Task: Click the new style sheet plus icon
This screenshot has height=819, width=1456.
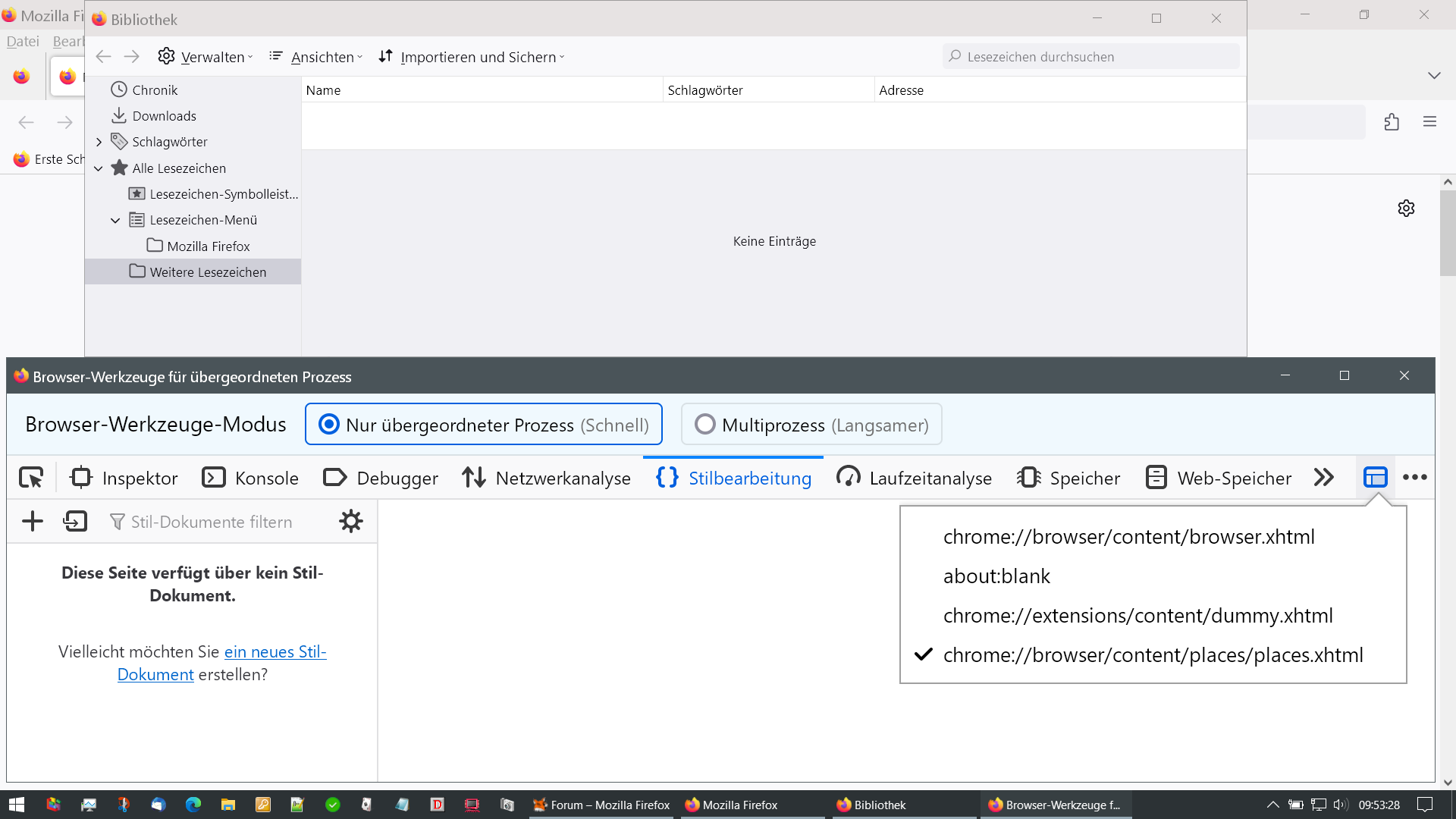Action: 33,522
